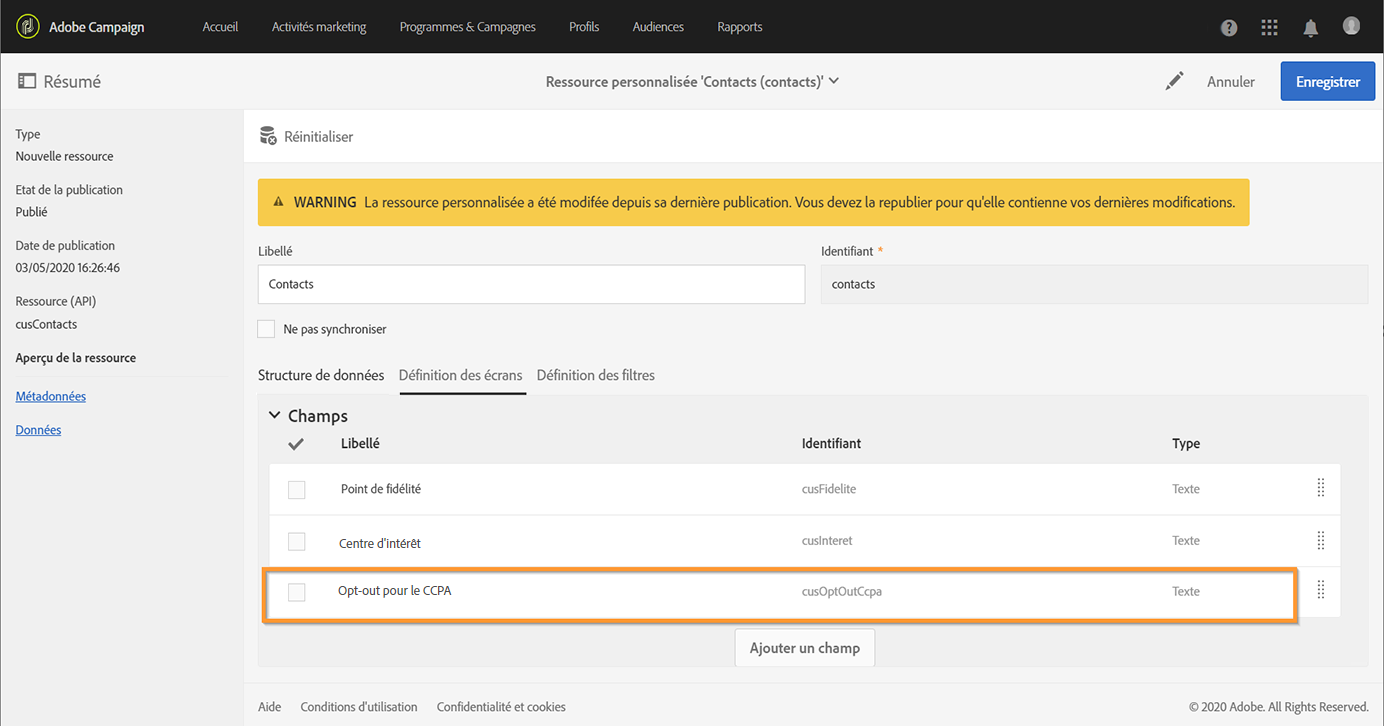
Task: Open the help question mark icon
Action: (x=1229, y=28)
